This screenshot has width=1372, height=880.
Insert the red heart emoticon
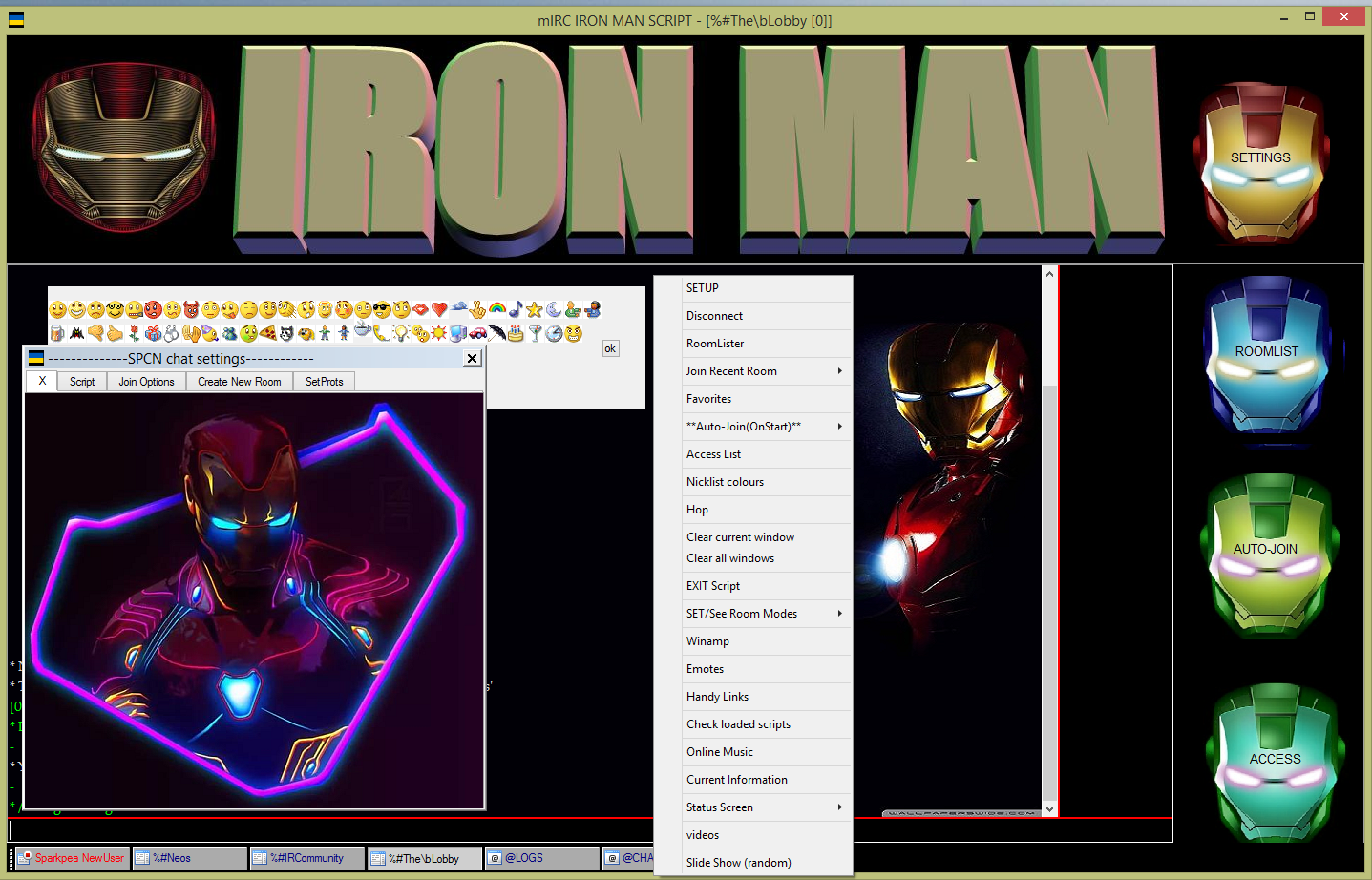[x=439, y=309]
